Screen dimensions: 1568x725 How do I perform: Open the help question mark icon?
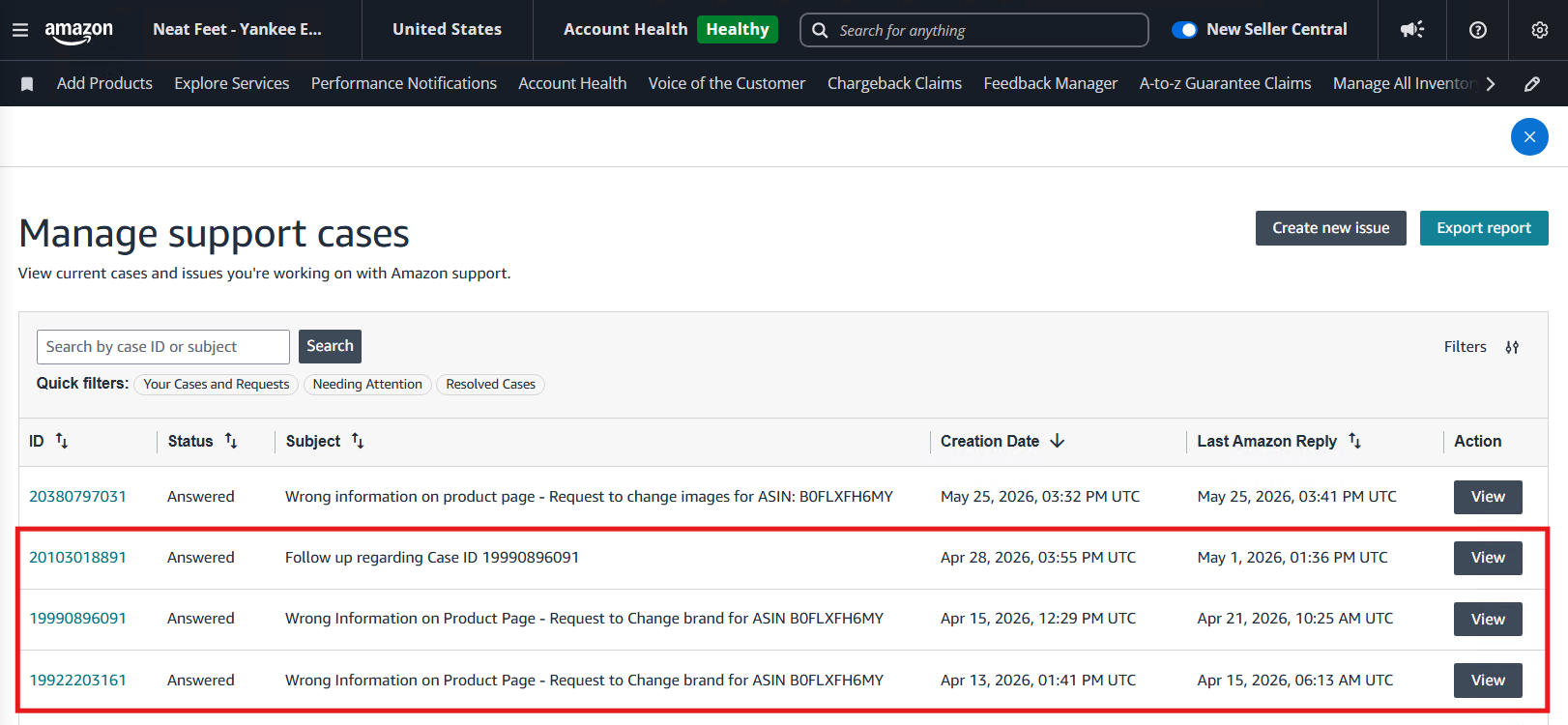point(1478,30)
